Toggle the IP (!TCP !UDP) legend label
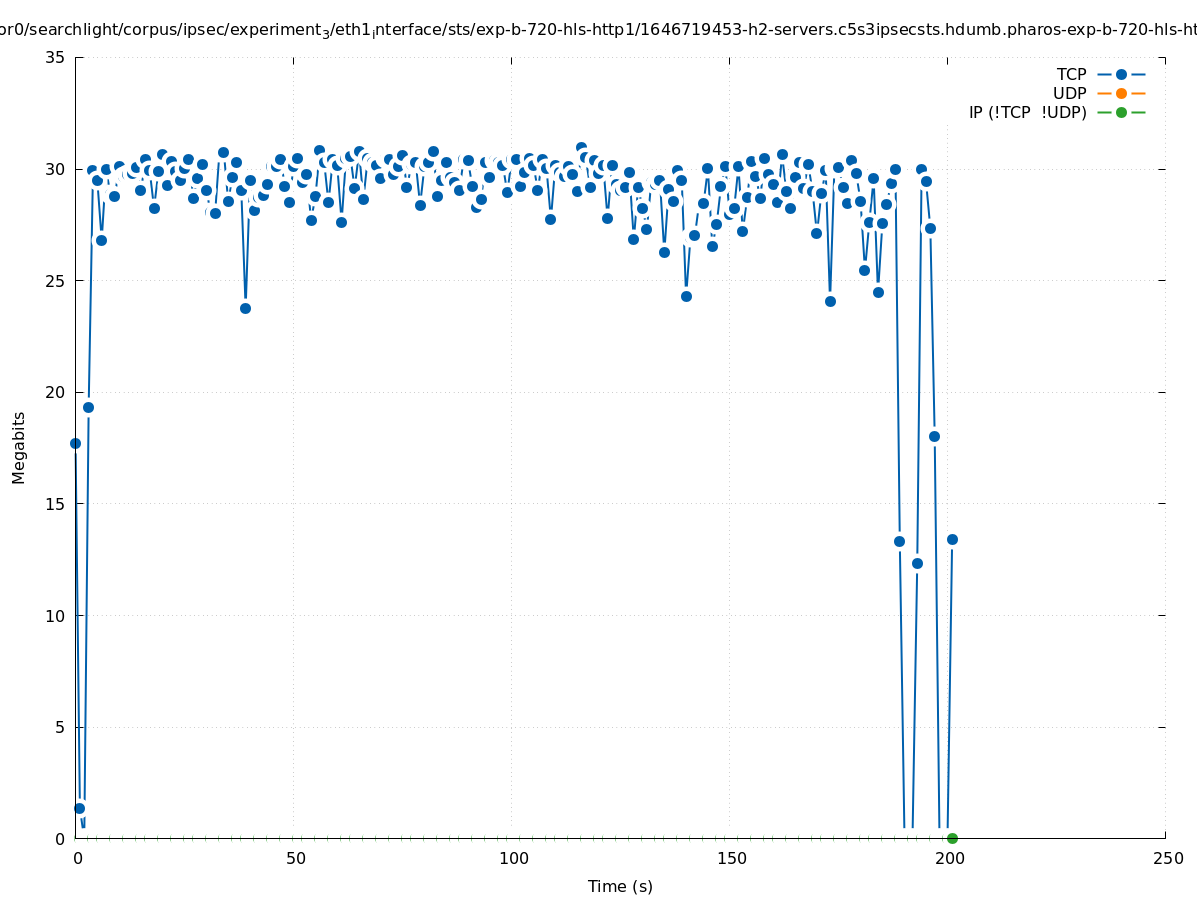Screen dimensions: 1197x900 click(x=1027, y=112)
